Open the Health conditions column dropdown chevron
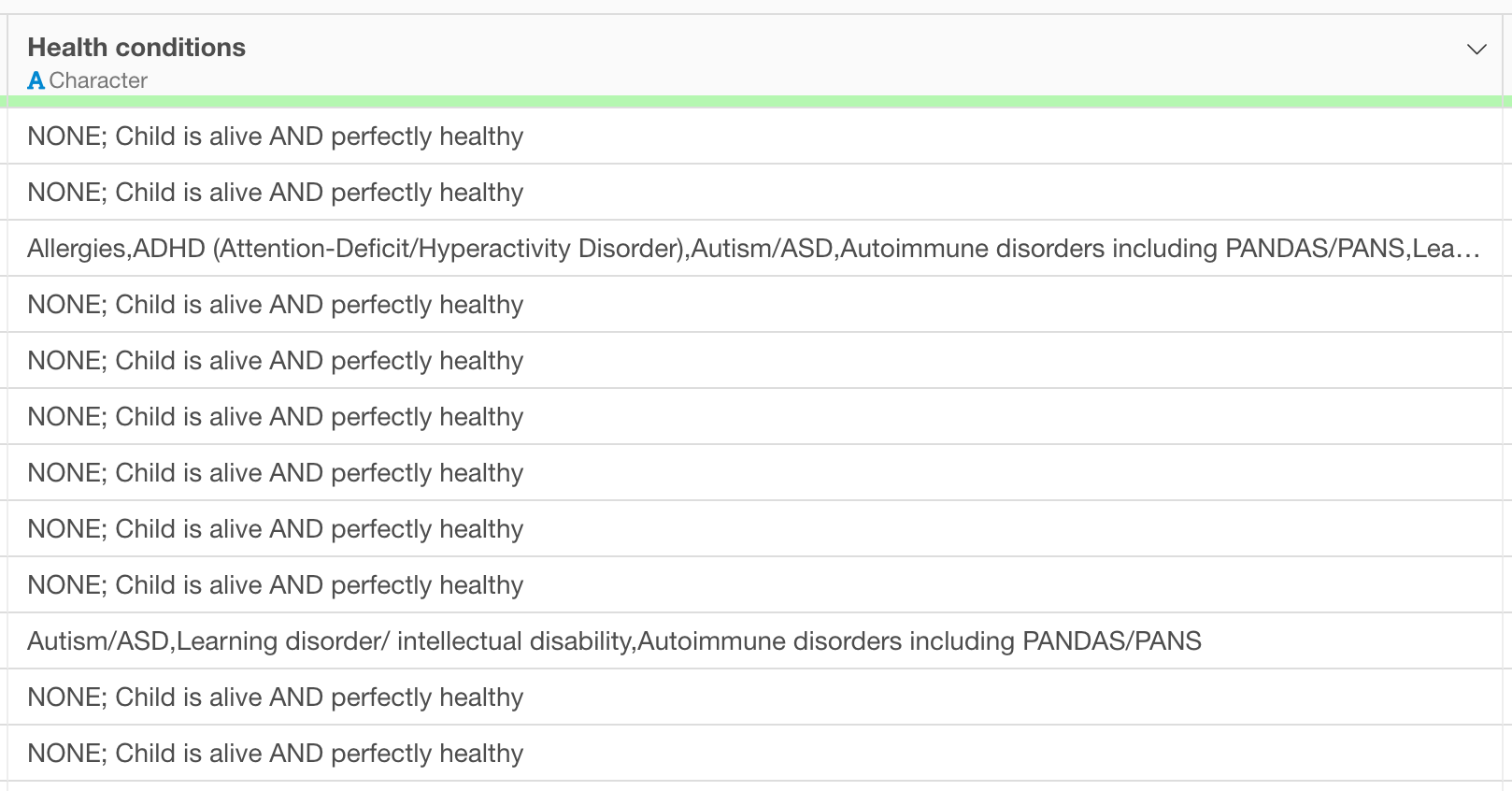 point(1476,49)
